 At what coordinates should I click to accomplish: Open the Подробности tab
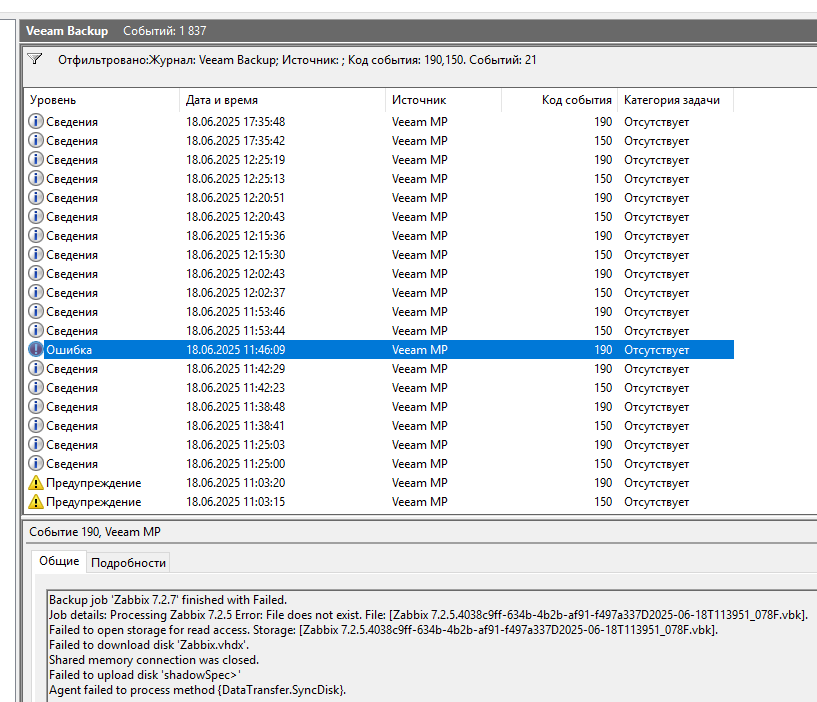click(128, 563)
